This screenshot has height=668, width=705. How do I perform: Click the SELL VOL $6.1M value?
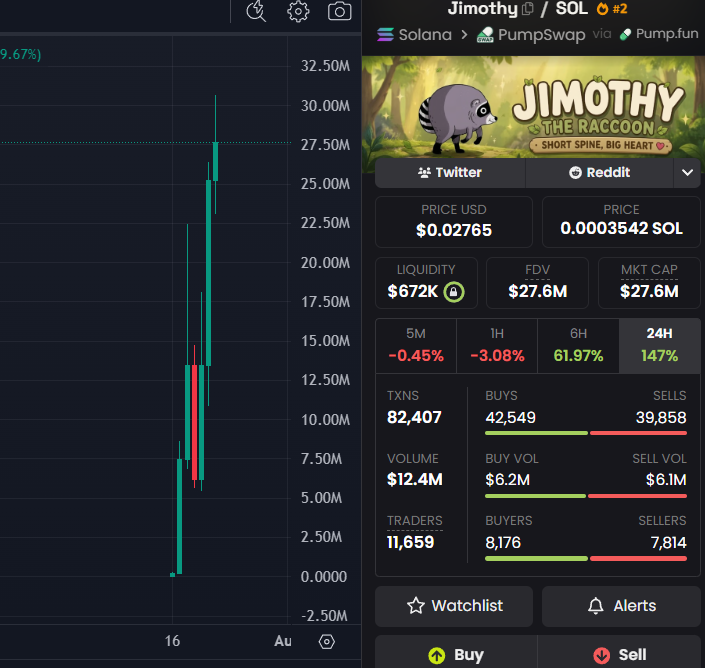pyautogui.click(x=666, y=480)
